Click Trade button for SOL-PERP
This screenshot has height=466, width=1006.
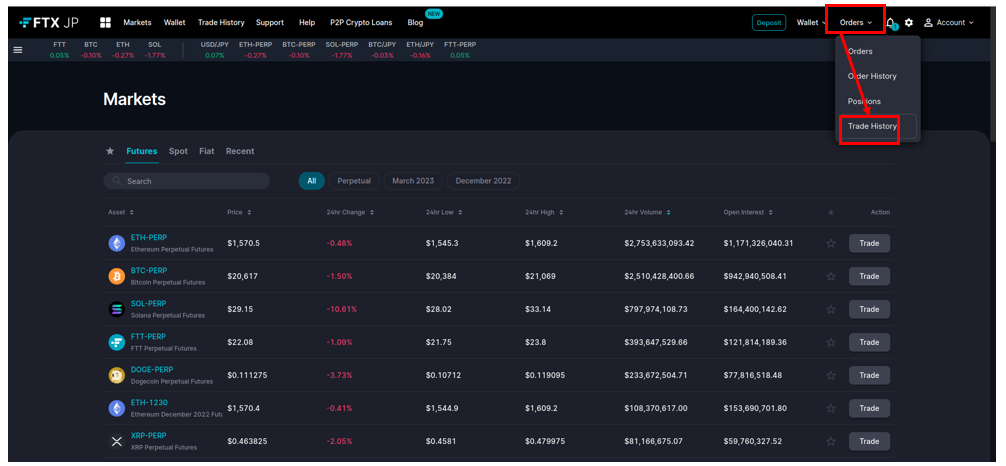(869, 309)
